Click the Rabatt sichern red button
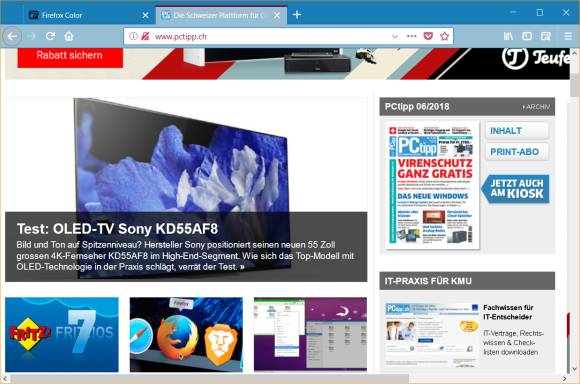580x384 pixels. point(70,56)
